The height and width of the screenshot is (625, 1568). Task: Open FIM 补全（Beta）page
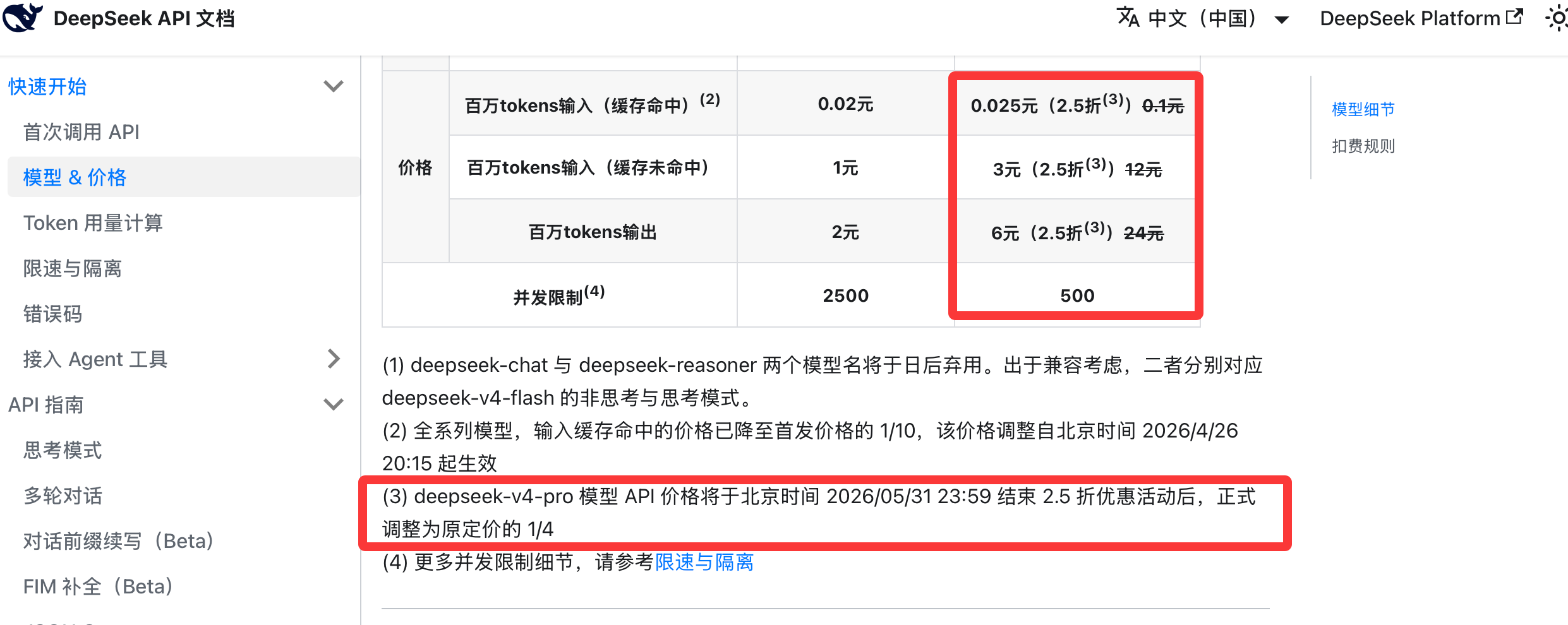pos(99,586)
